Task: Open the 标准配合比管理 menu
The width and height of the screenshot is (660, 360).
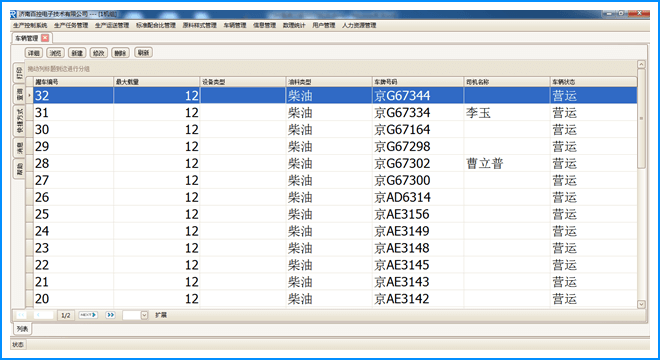Action: [156, 25]
